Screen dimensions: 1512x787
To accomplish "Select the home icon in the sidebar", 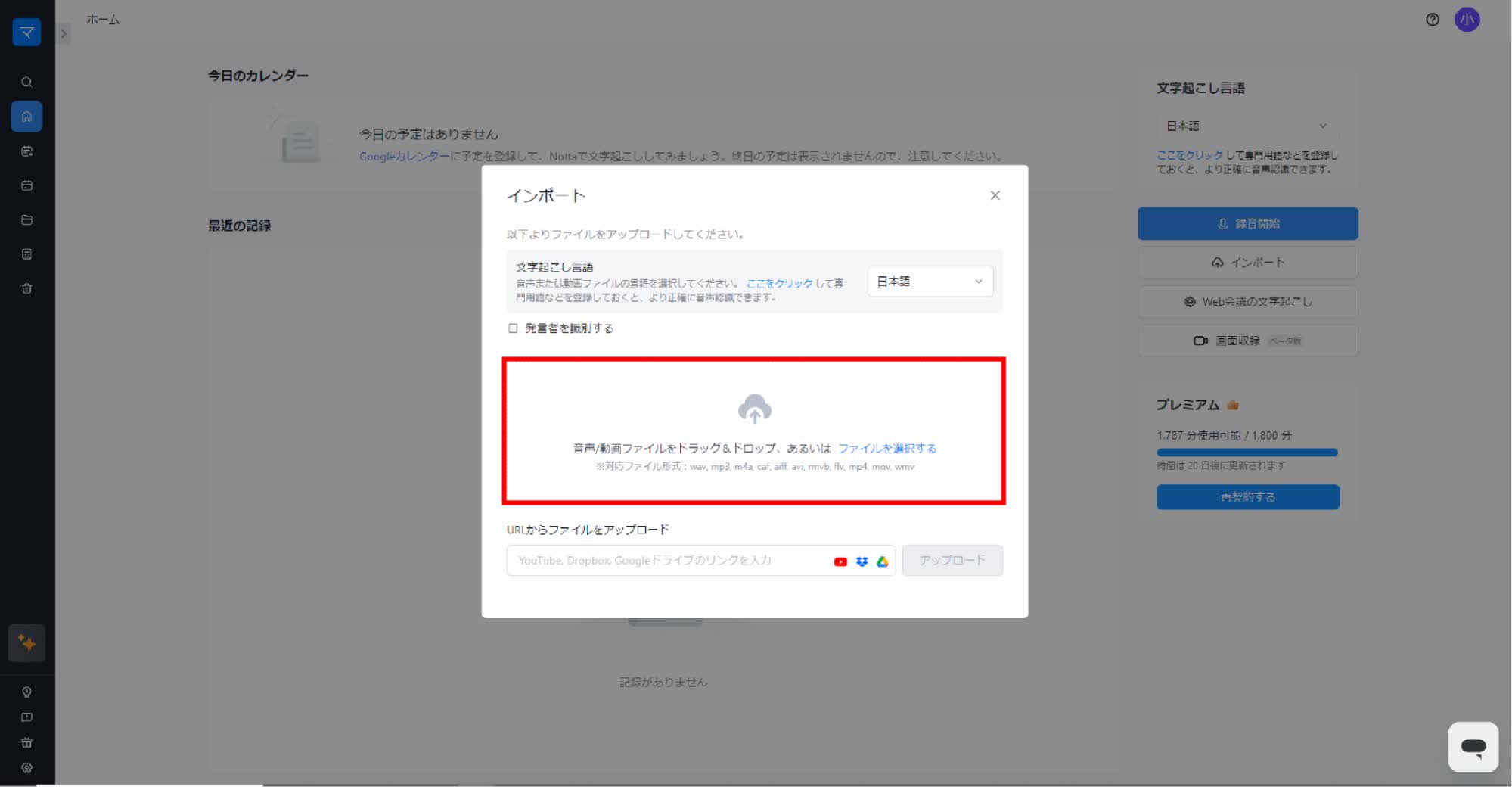I will pos(26,117).
